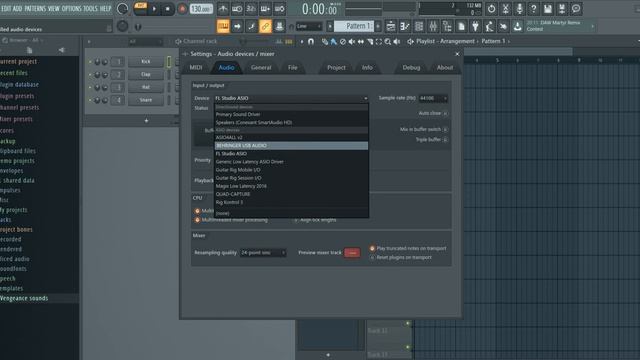
Task: Click the export render icon
Action: point(562,9)
